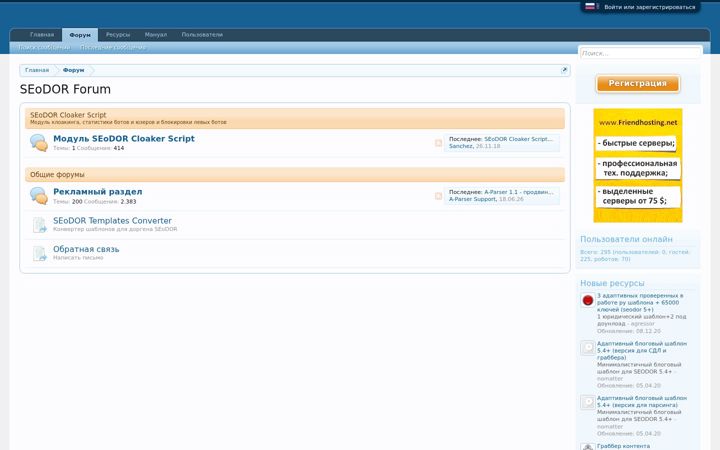Click the avatar beside the 'версия для СДЛ и граббера' resource
The image size is (720, 450).
(x=587, y=348)
